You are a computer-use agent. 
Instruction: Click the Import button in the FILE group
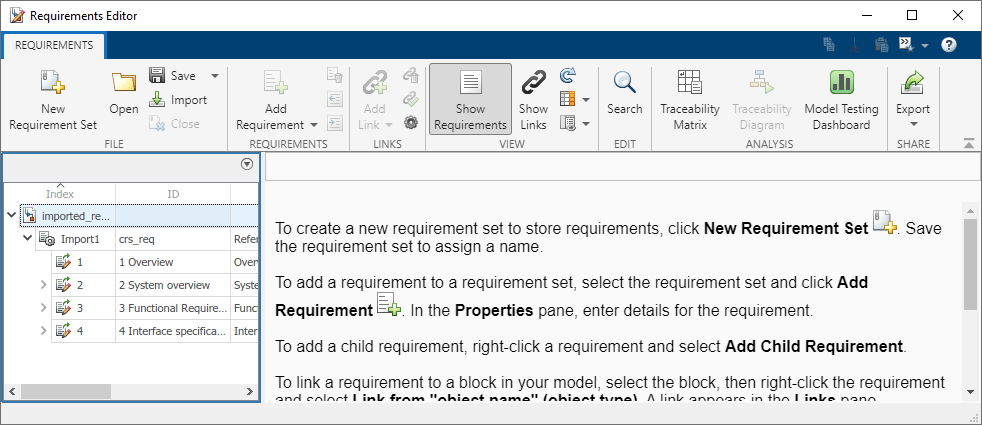(178, 100)
